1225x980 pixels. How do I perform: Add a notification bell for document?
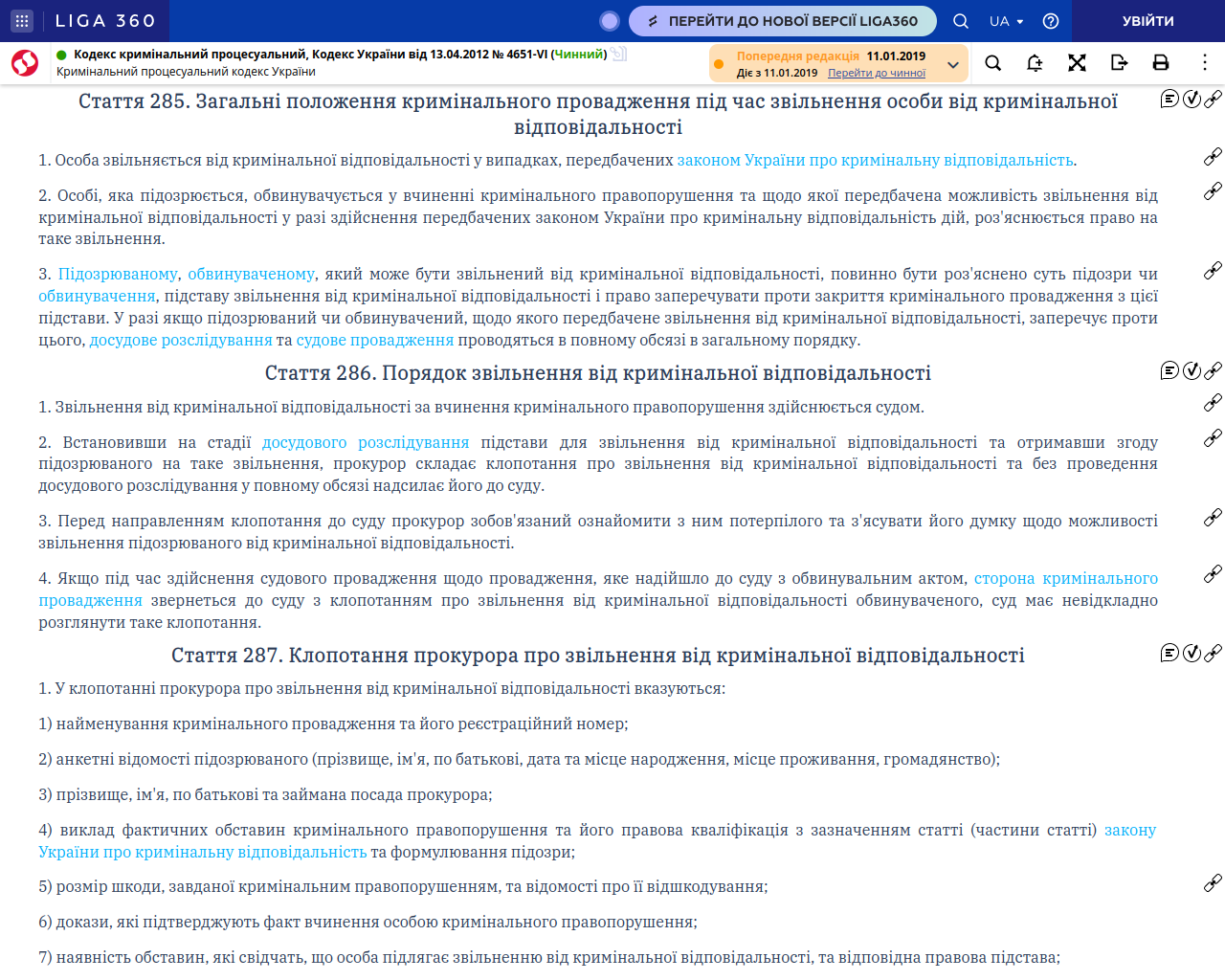tap(1035, 63)
